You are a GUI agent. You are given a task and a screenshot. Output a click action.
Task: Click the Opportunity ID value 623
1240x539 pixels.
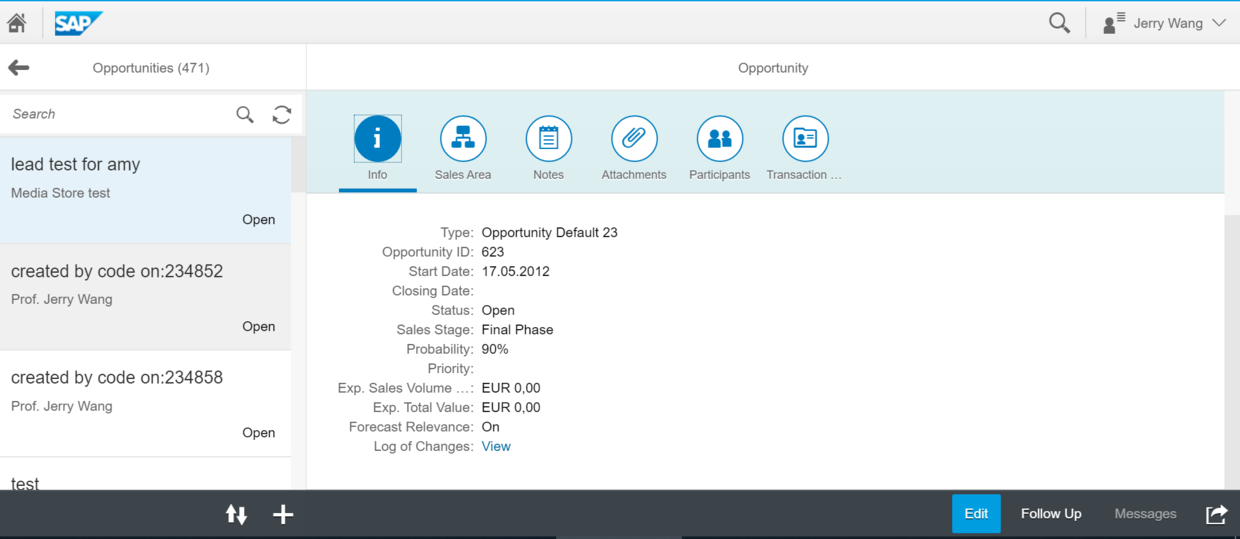(x=493, y=252)
